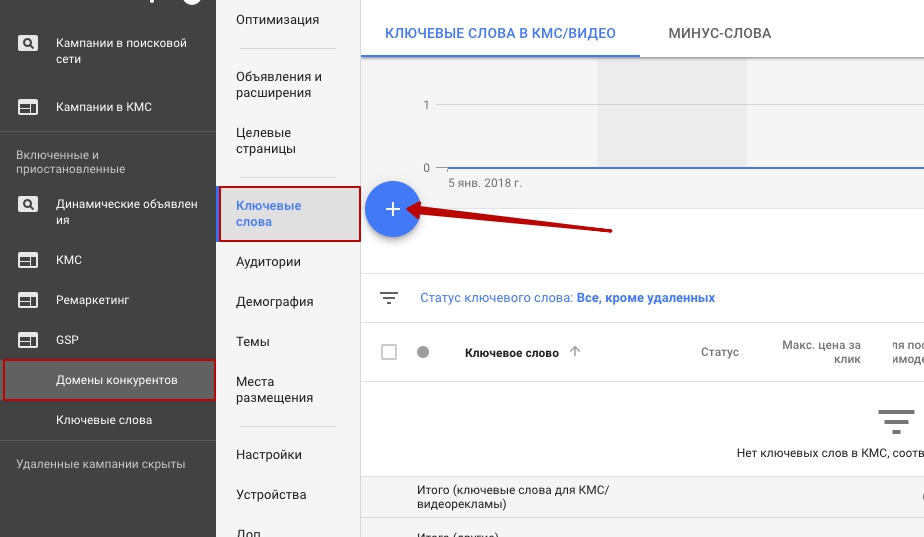Select Домены конкурентов ad group
The height and width of the screenshot is (537, 924).
click(x=109, y=380)
